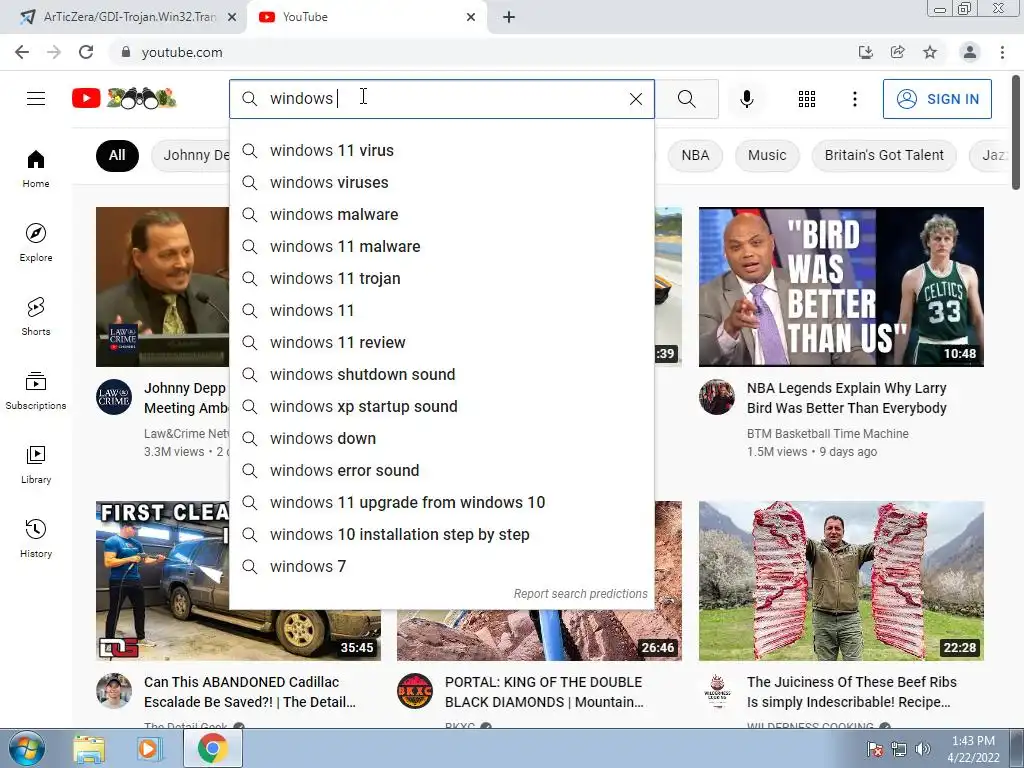Open Explore in the sidebar
Viewport: 1024px width, 768px height.
pos(36,242)
